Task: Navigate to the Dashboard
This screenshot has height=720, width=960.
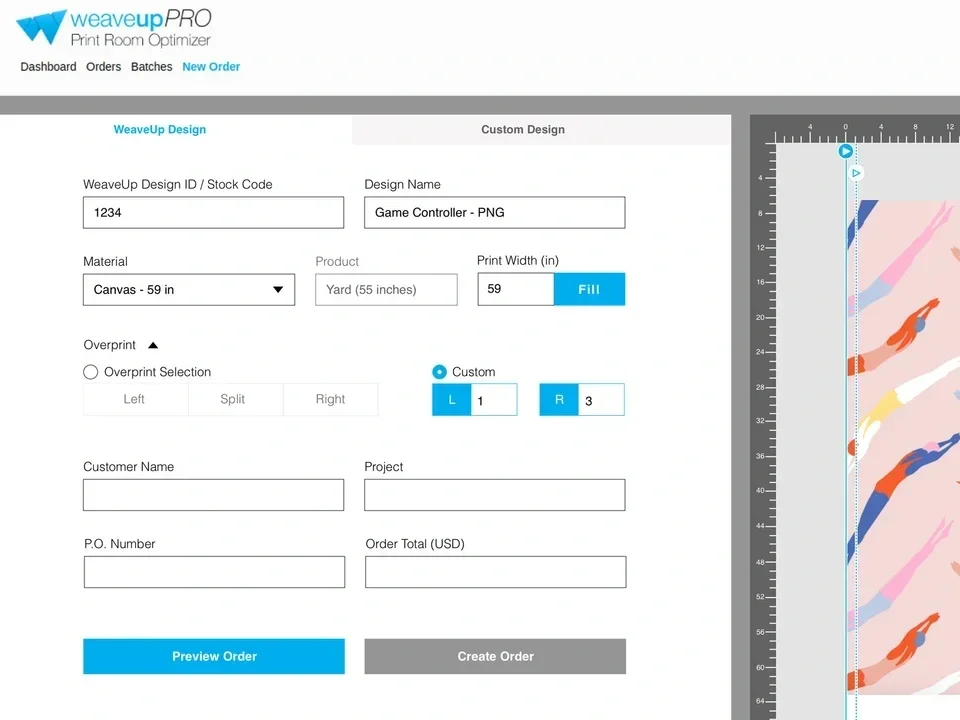Action: coord(48,66)
